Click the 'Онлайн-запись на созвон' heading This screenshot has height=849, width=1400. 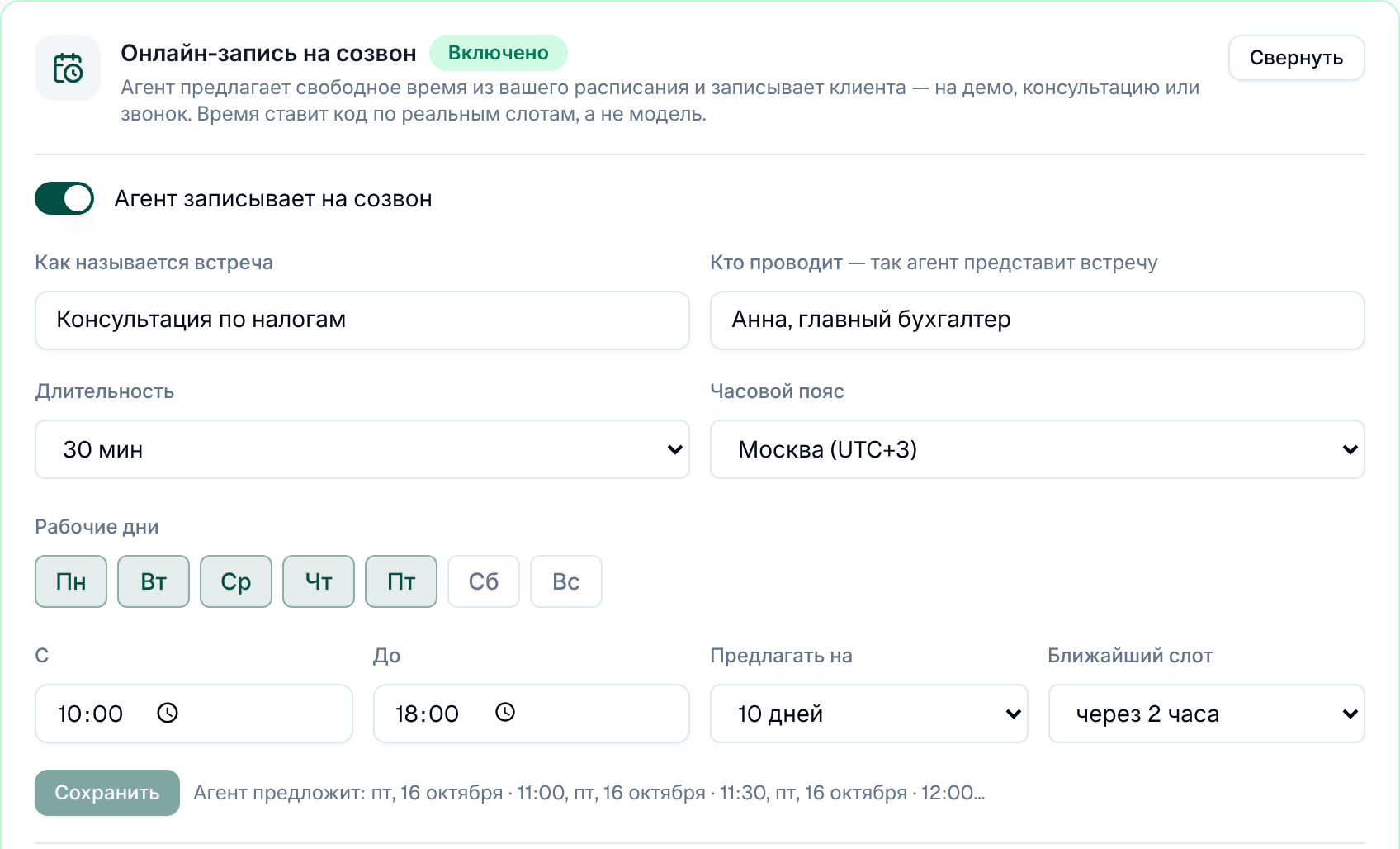[268, 54]
